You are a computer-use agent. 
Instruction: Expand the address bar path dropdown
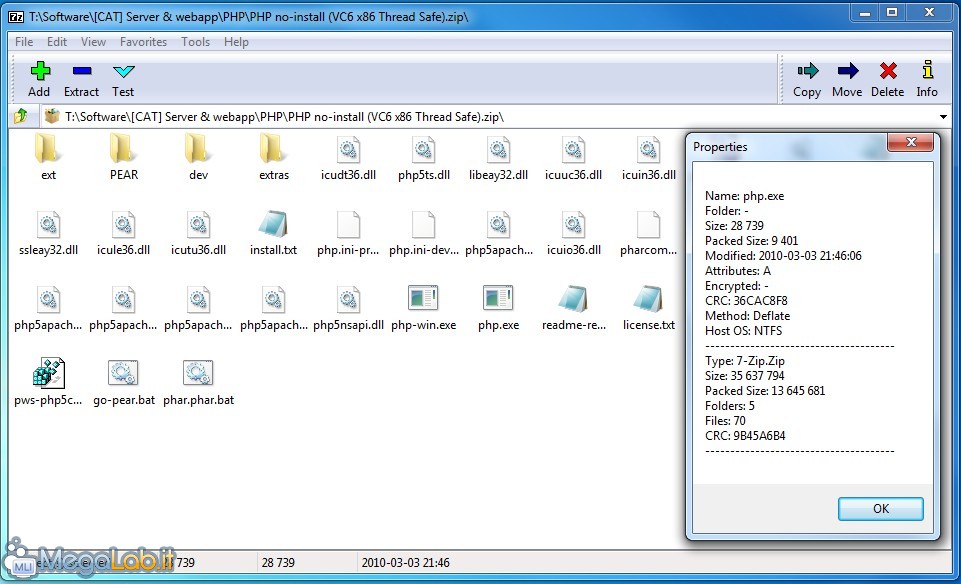click(943, 116)
